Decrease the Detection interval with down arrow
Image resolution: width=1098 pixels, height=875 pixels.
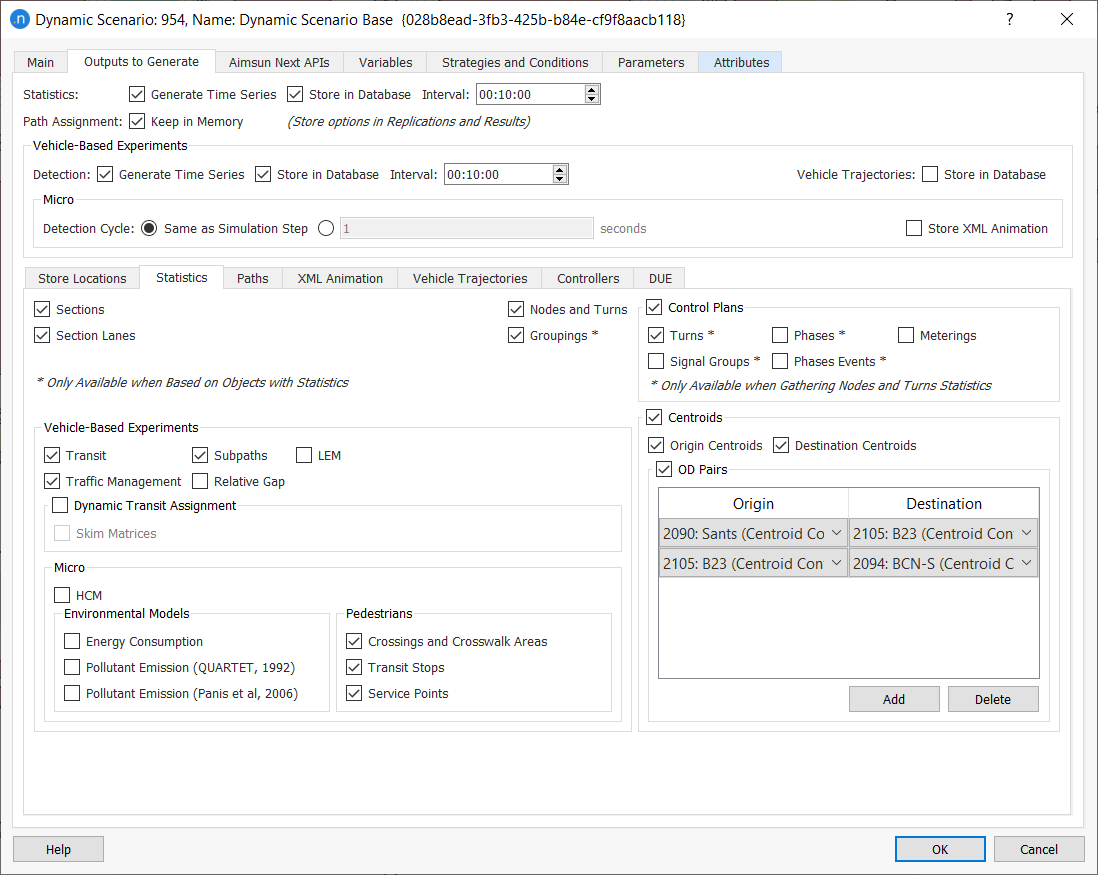(560, 179)
